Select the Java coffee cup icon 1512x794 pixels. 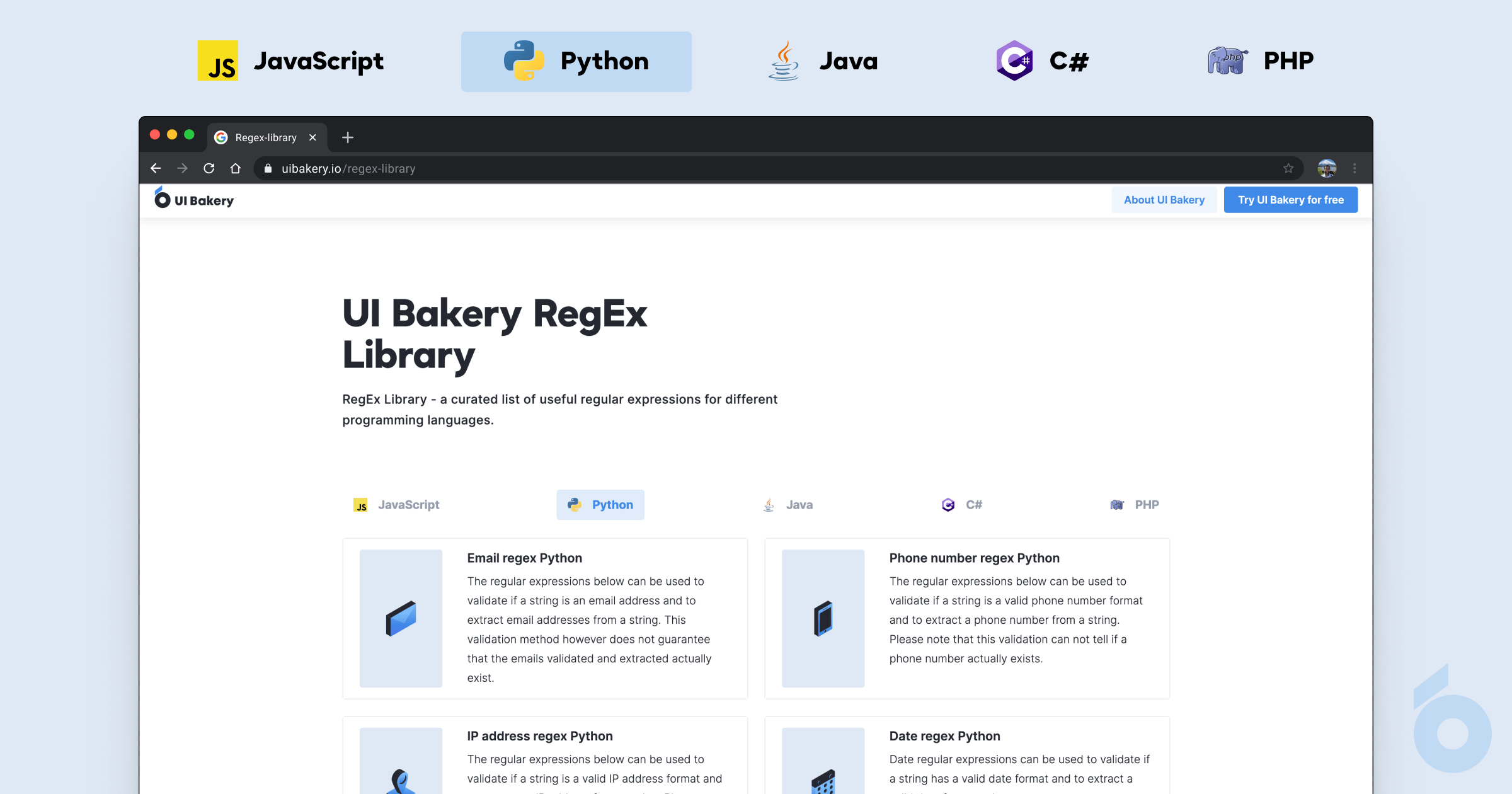(782, 60)
